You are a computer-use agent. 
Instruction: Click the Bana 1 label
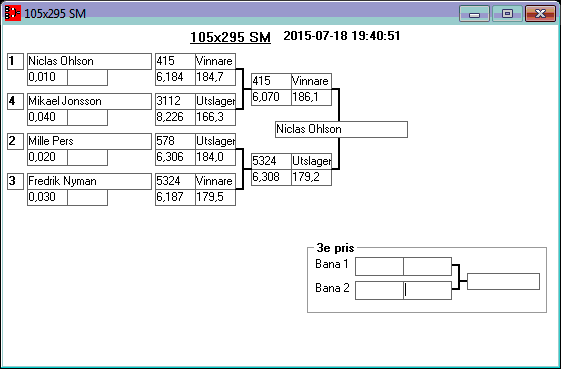coord(331,264)
